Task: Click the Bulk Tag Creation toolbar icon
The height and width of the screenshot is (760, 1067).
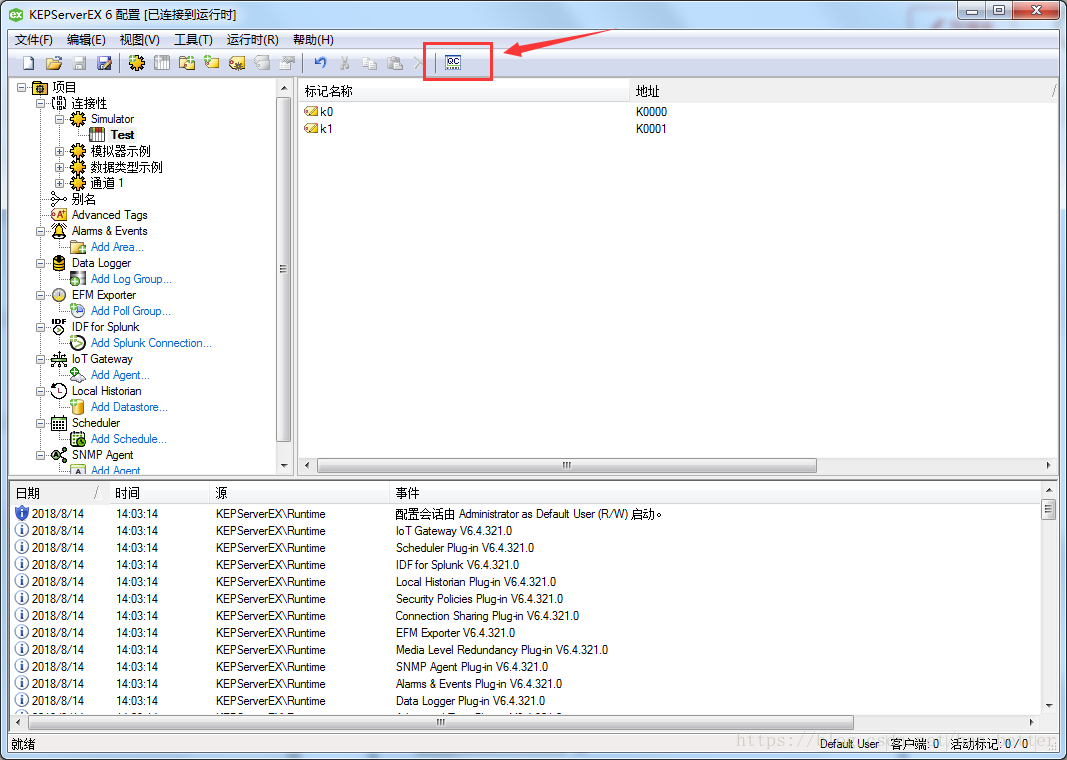Action: click(237, 63)
